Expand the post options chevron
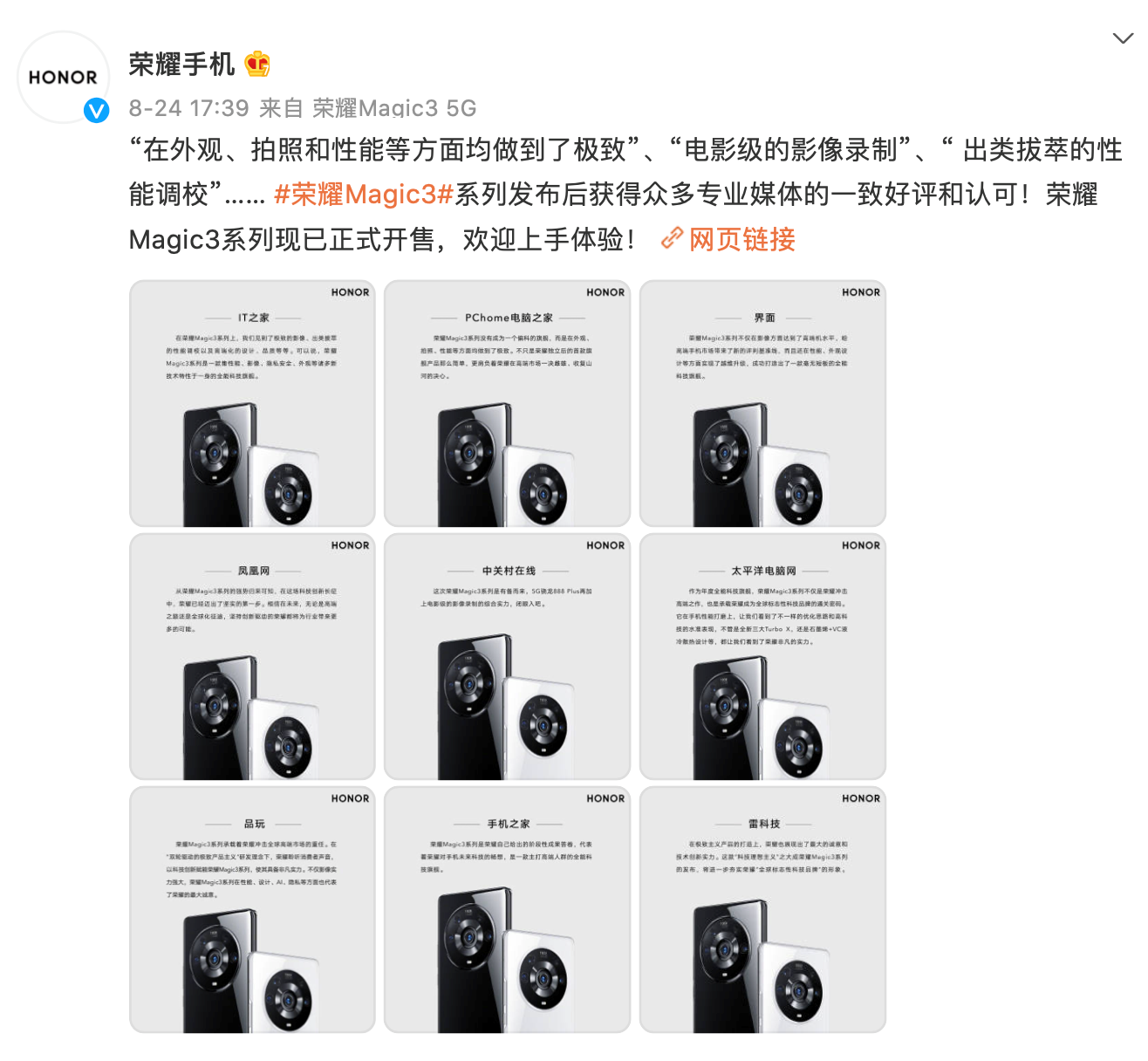The width and height of the screenshot is (1148, 1061). [1123, 38]
